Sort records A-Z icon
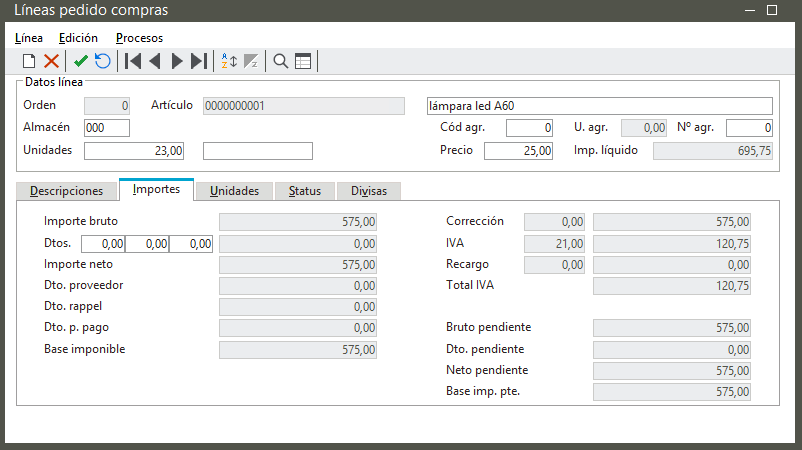This screenshot has width=802, height=450. coord(229,61)
